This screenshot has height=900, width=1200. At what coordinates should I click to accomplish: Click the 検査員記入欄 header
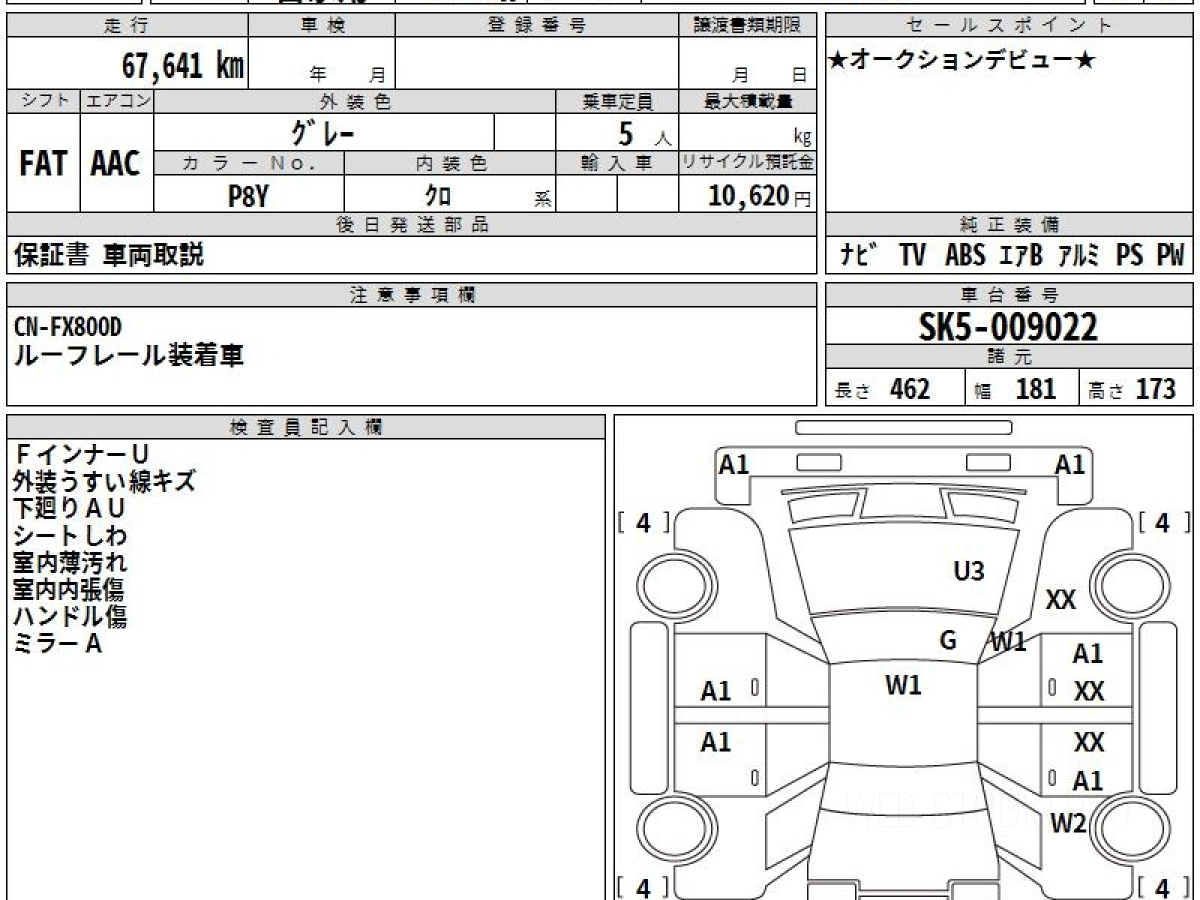coord(306,426)
